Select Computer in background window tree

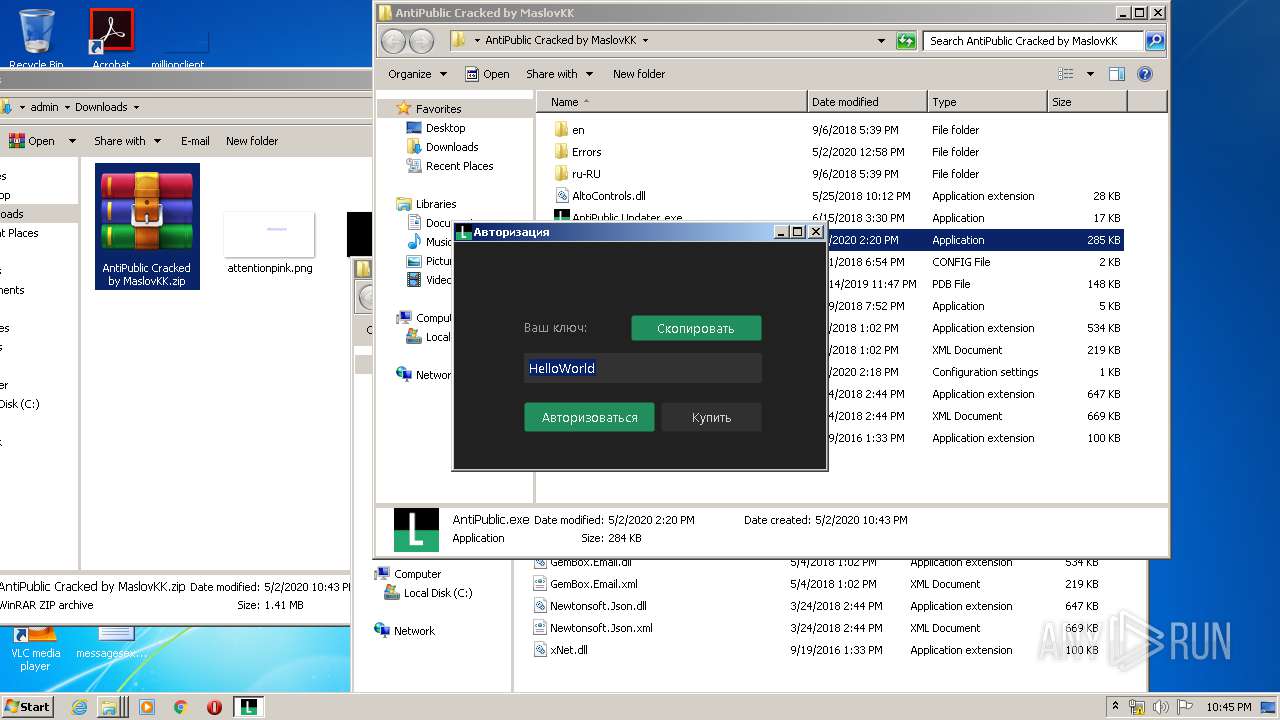[417, 574]
